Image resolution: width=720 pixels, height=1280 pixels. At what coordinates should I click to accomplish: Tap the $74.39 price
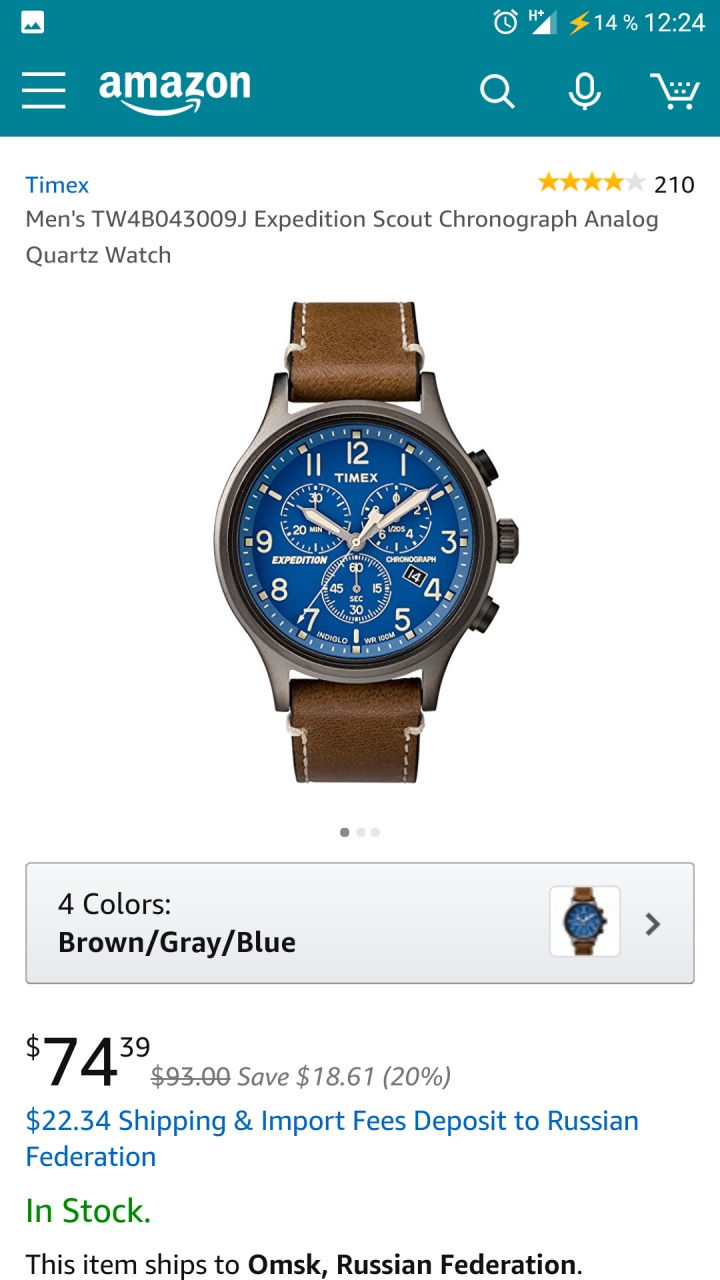point(88,1061)
